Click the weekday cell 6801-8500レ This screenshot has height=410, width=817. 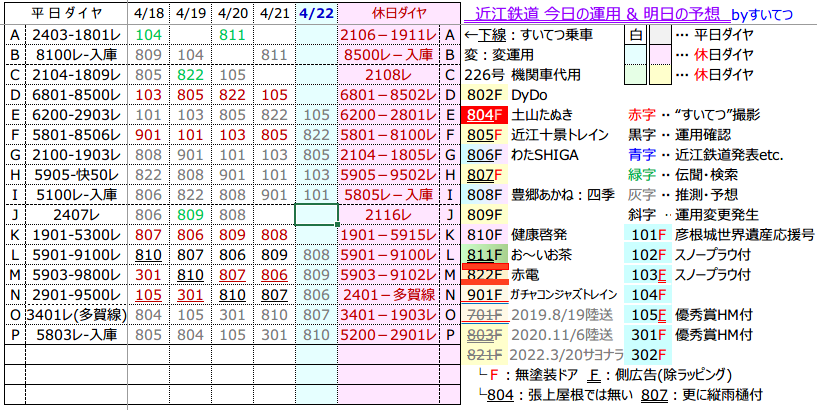pyautogui.click(x=77, y=95)
